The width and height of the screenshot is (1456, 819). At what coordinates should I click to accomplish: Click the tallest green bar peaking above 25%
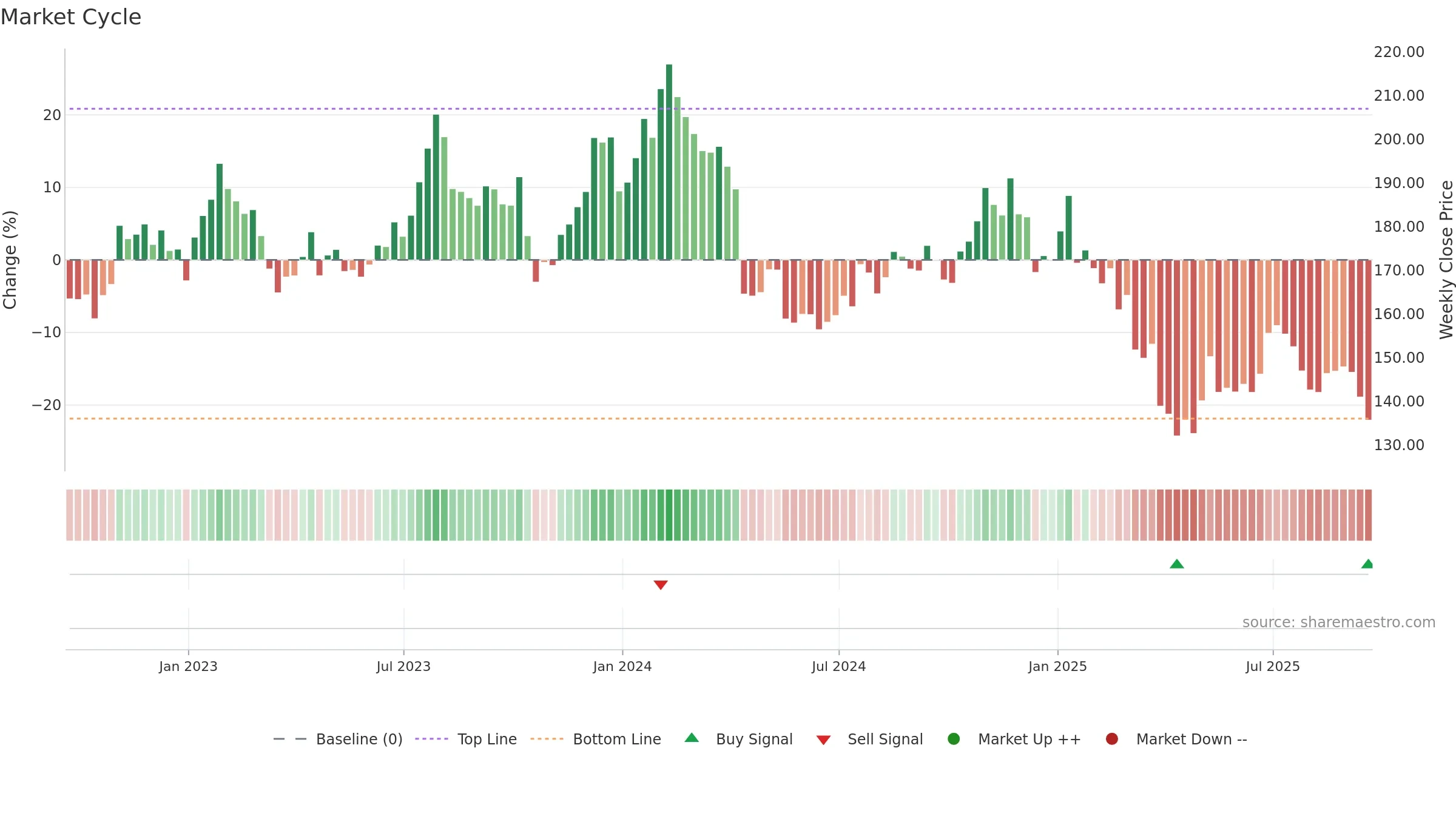click(669, 162)
